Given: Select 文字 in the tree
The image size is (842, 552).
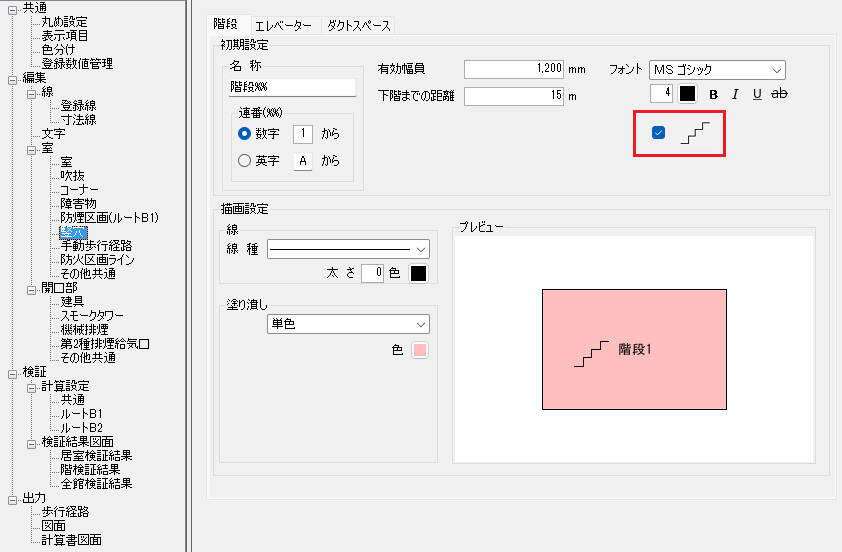Looking at the screenshot, I should [x=53, y=134].
